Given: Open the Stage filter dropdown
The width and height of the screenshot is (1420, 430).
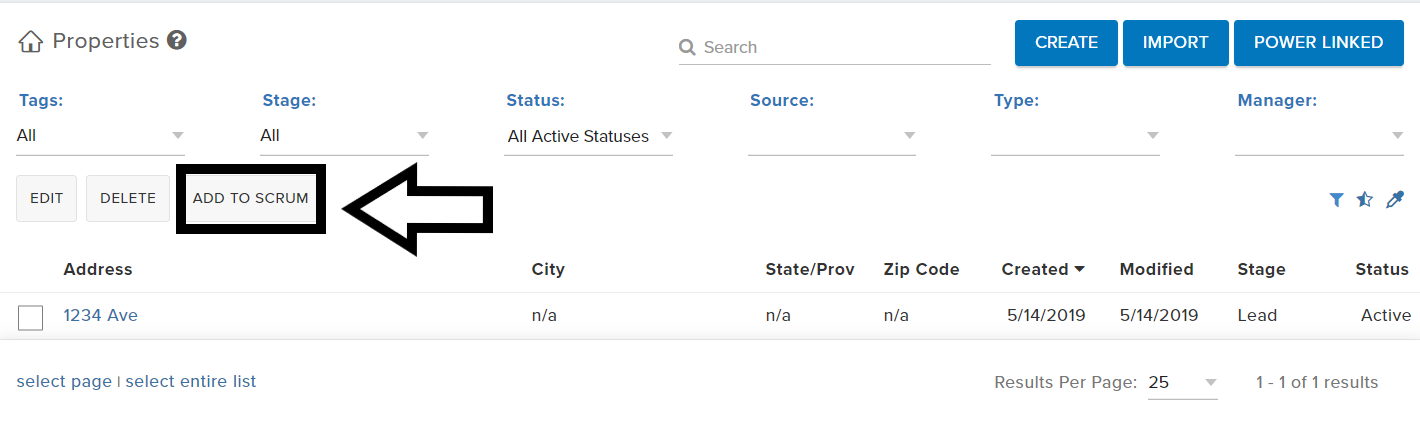Looking at the screenshot, I should [x=344, y=135].
